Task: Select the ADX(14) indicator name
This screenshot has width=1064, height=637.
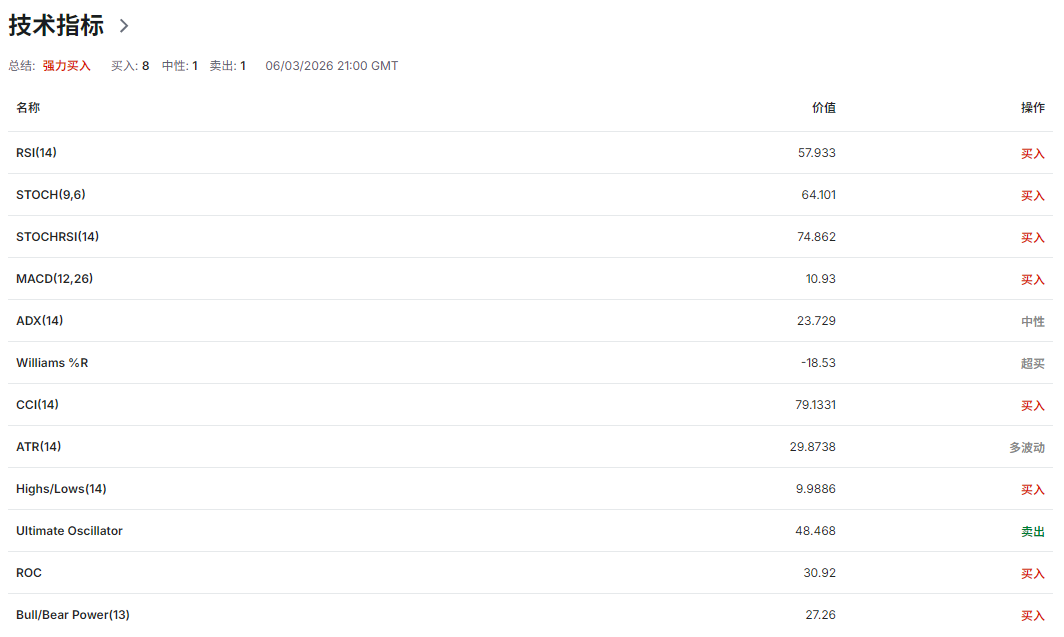Action: pos(39,321)
